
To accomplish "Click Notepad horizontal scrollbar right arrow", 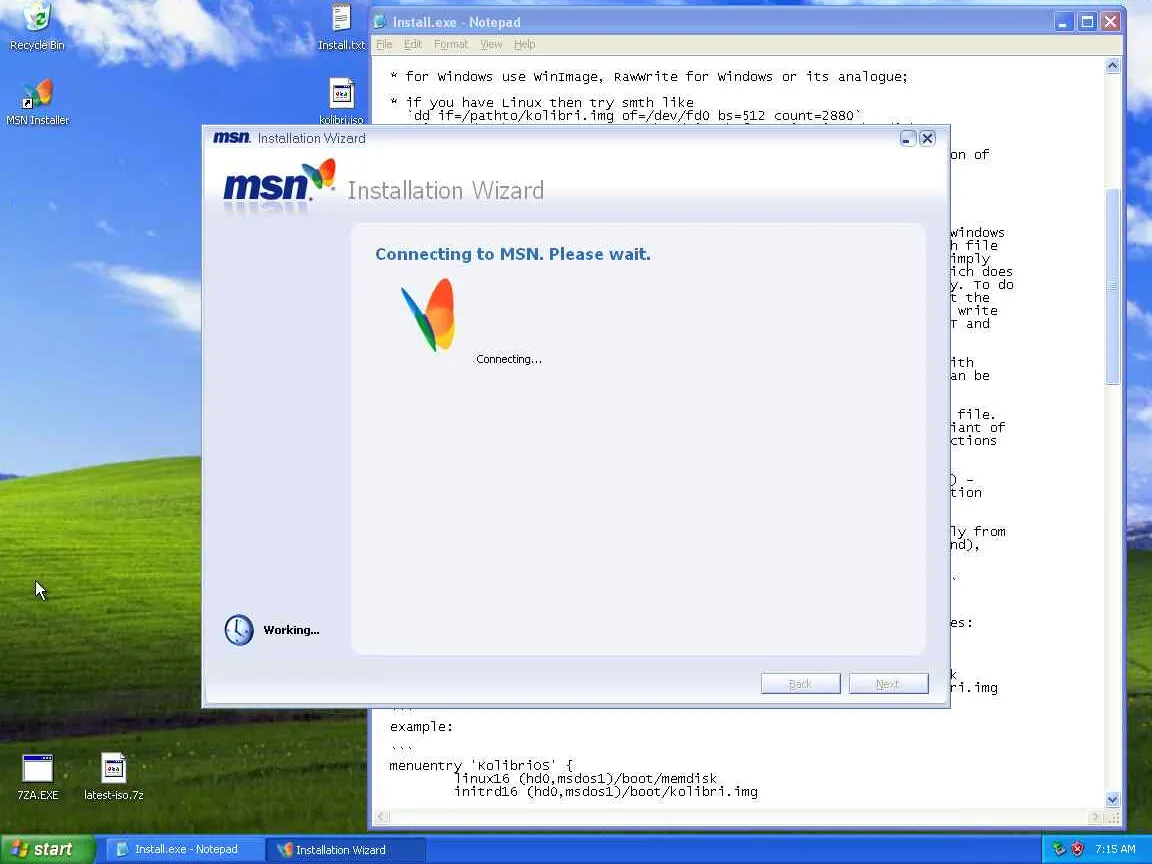I will [1097, 816].
